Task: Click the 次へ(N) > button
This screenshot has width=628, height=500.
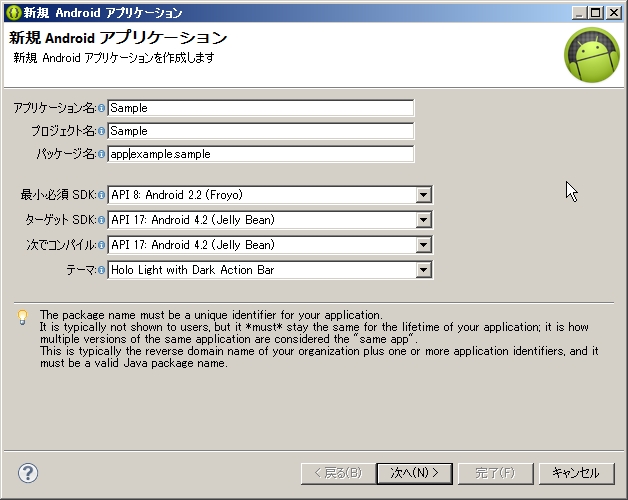Action: click(x=415, y=474)
